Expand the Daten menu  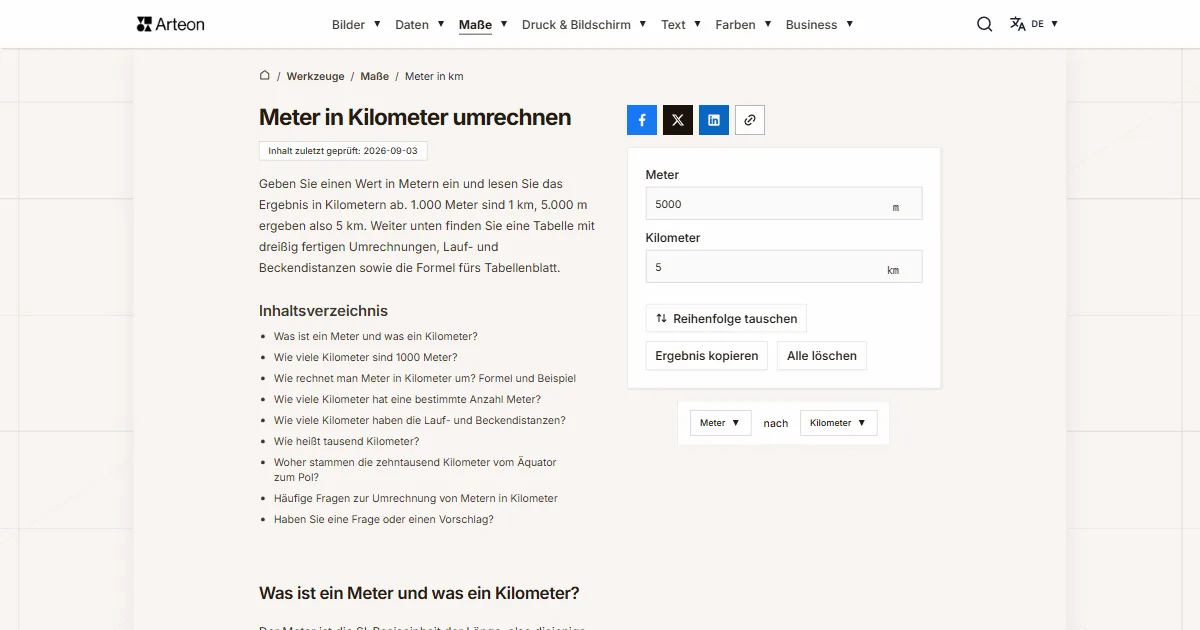(x=419, y=24)
